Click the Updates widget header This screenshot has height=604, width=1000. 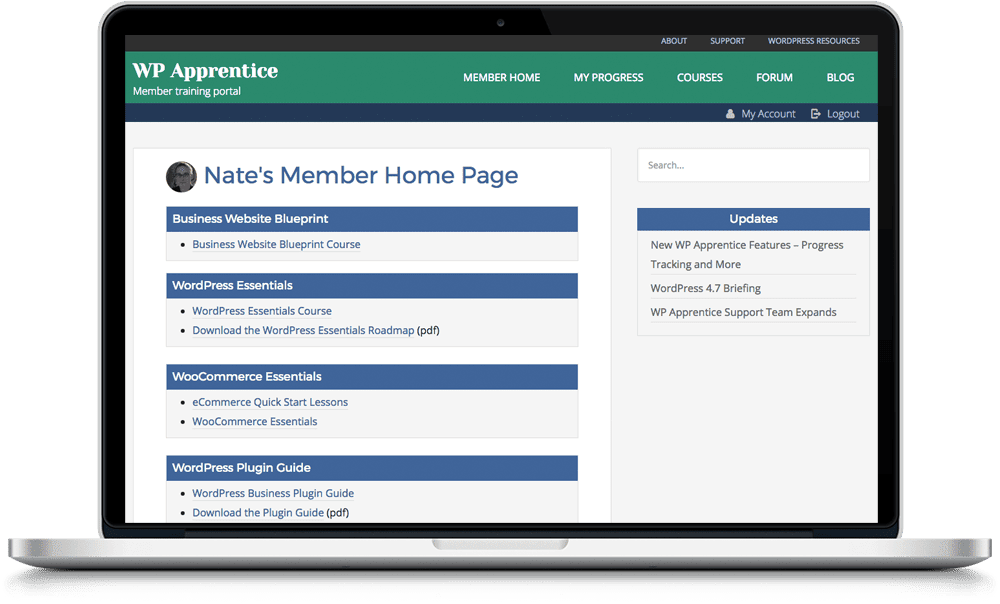pos(753,219)
